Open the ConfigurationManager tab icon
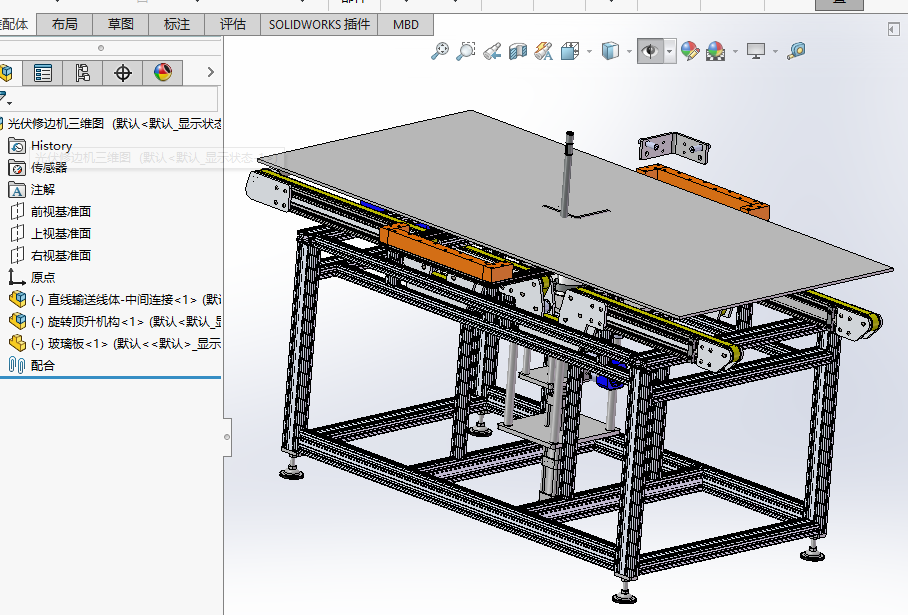 point(82,72)
